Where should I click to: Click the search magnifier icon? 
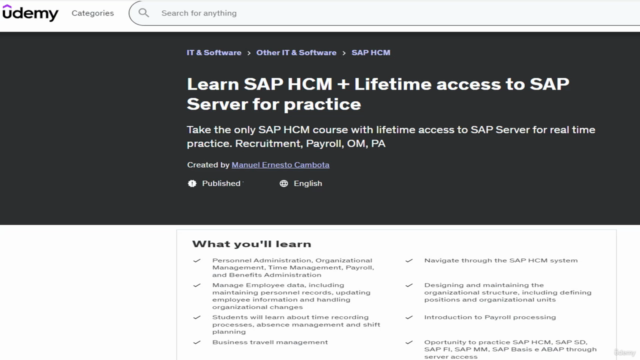(144, 13)
